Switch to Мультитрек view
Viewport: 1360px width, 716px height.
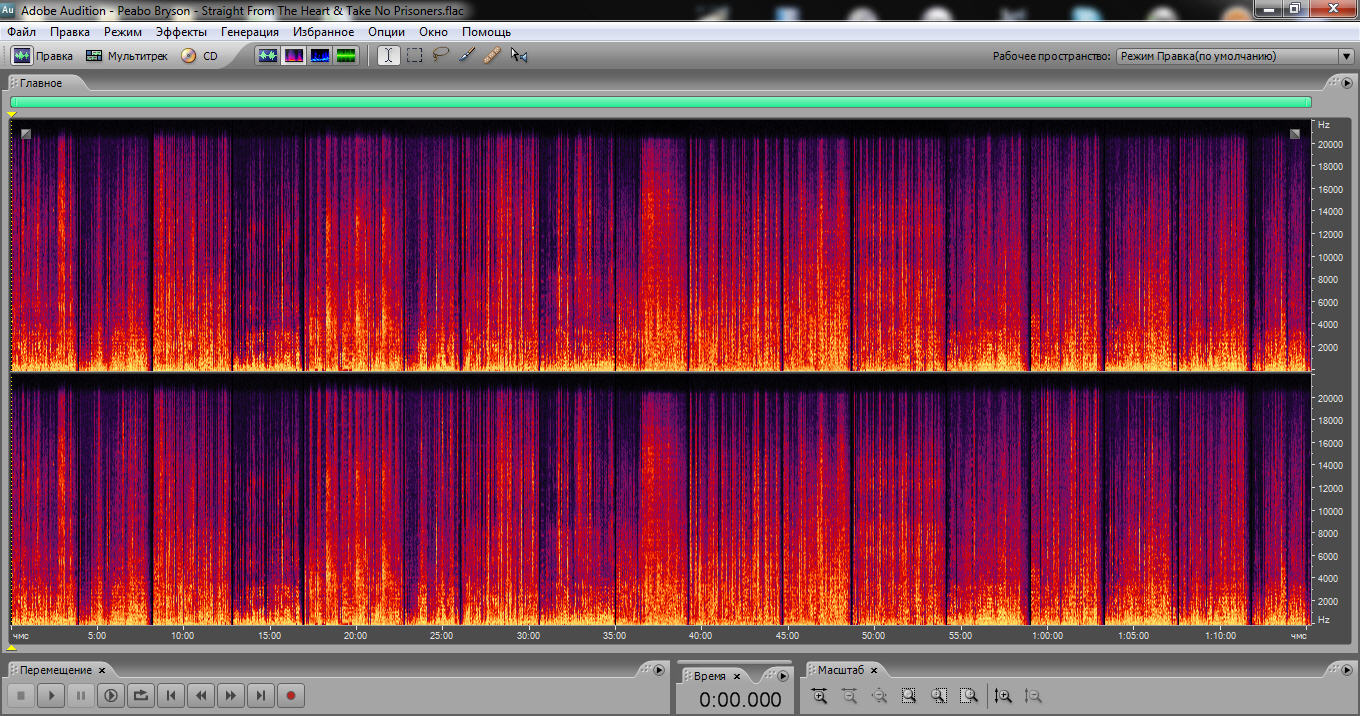click(x=126, y=56)
